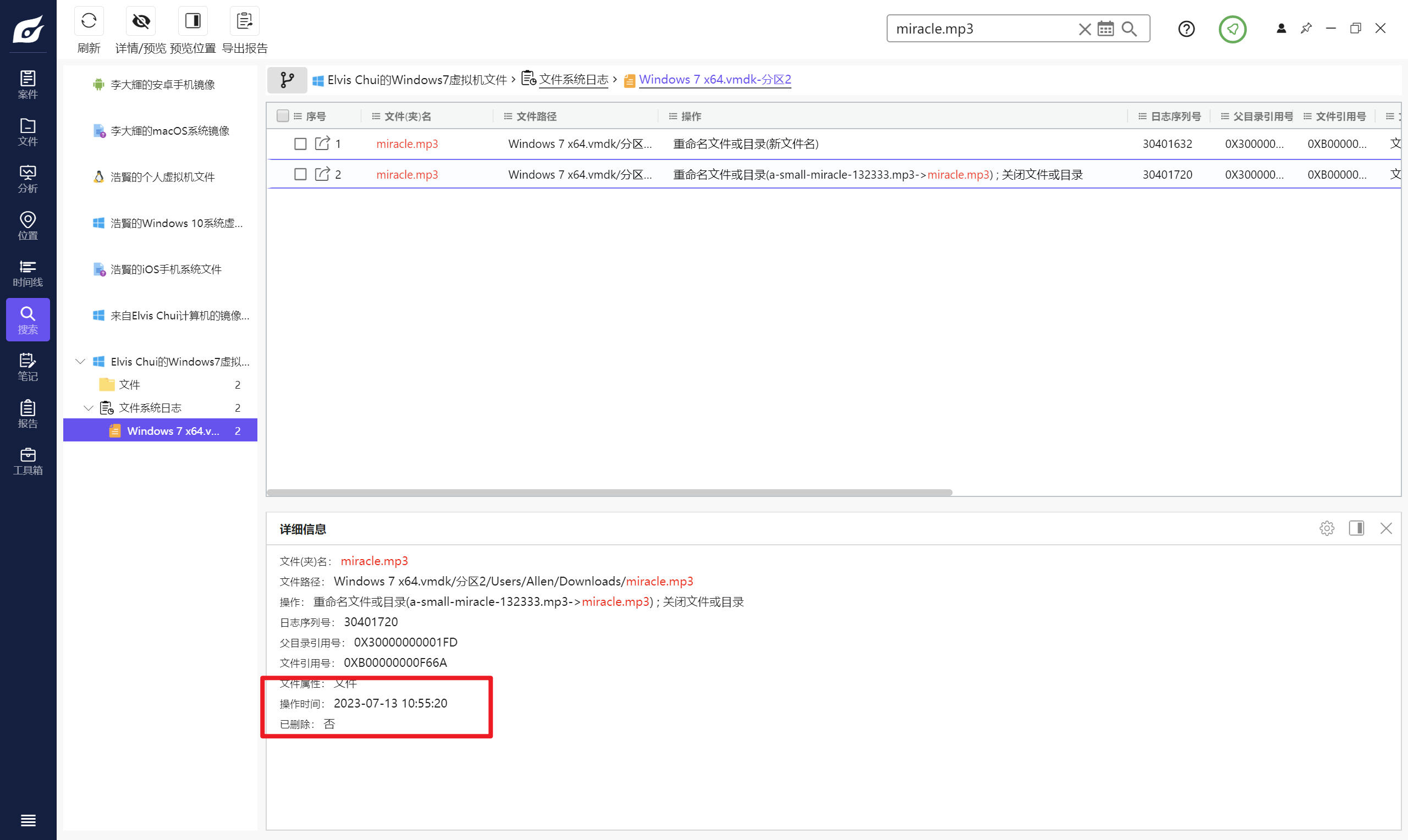Click the 文件系统日志 breadcrumb link
The width and height of the screenshot is (1408, 840).
573,80
